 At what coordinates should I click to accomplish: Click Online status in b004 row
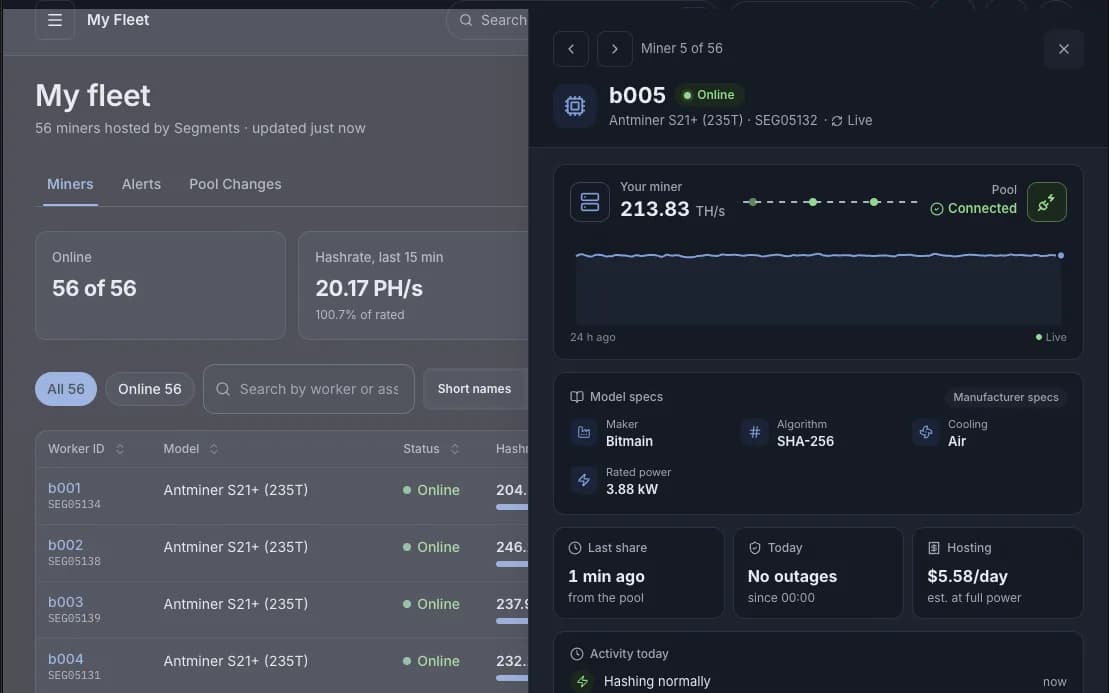coord(431,661)
